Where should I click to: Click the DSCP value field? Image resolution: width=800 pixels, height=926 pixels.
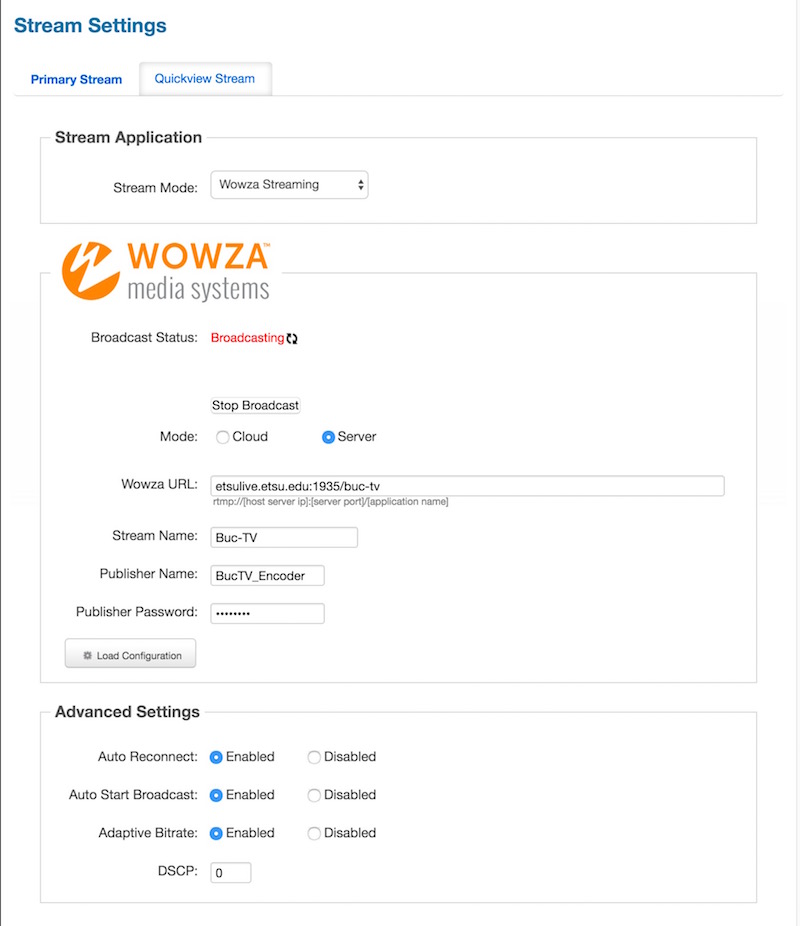pos(230,873)
